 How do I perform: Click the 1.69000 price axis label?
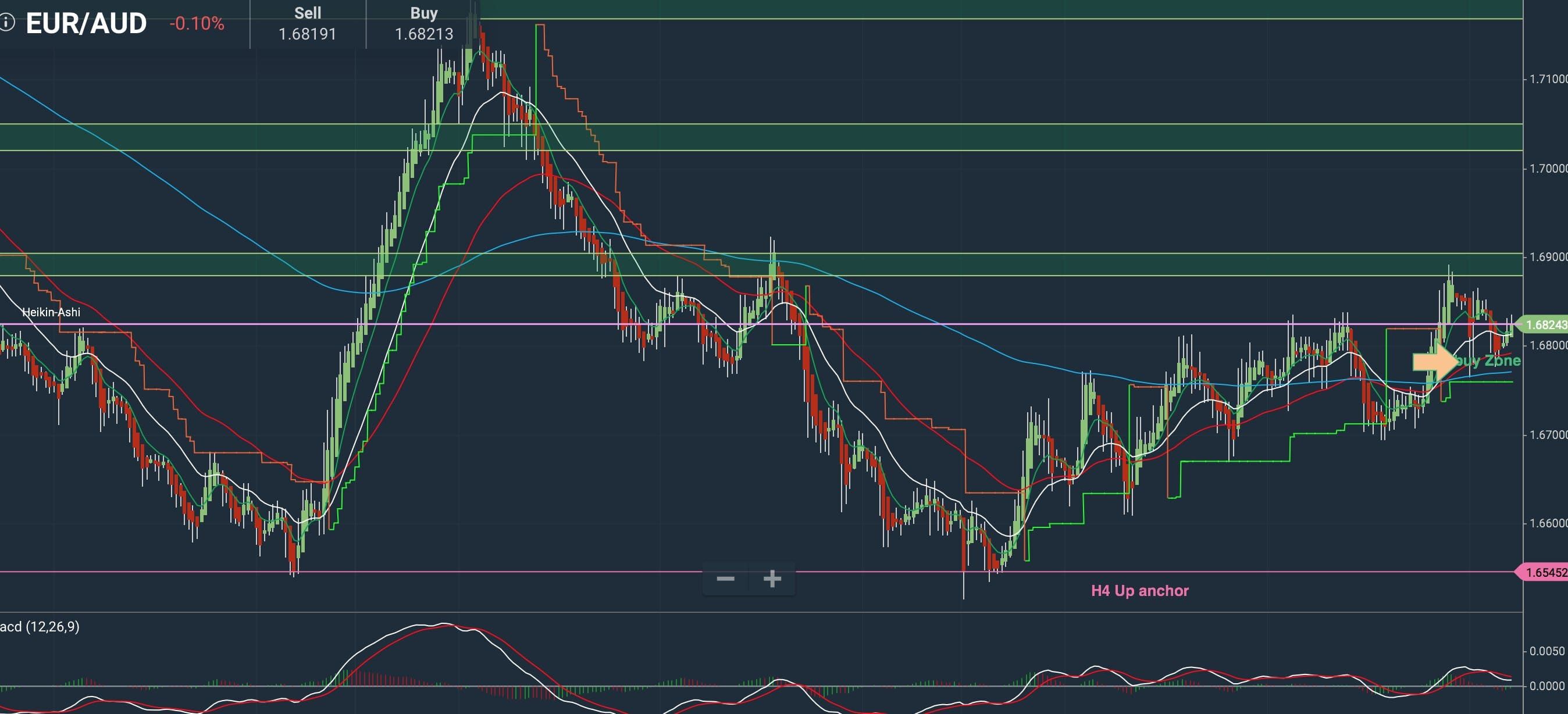(1548, 257)
